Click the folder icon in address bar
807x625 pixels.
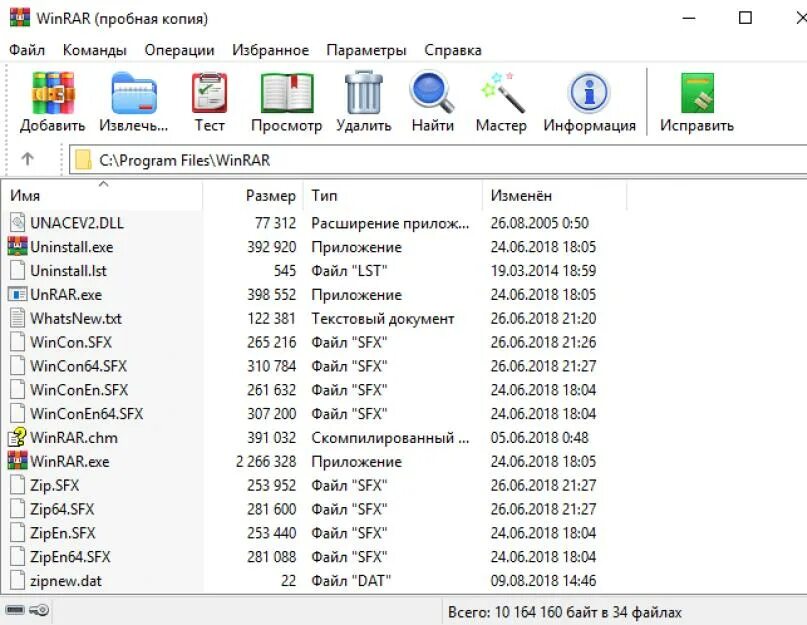point(83,160)
